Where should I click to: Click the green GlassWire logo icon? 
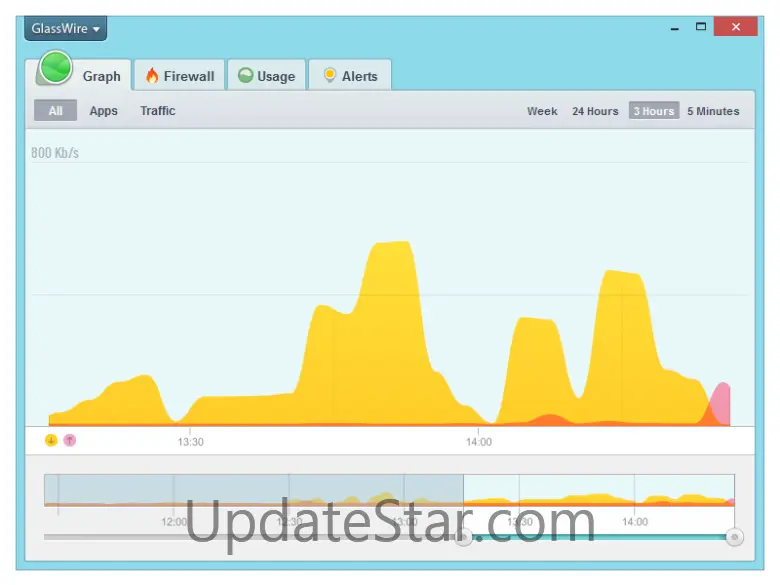[56, 68]
